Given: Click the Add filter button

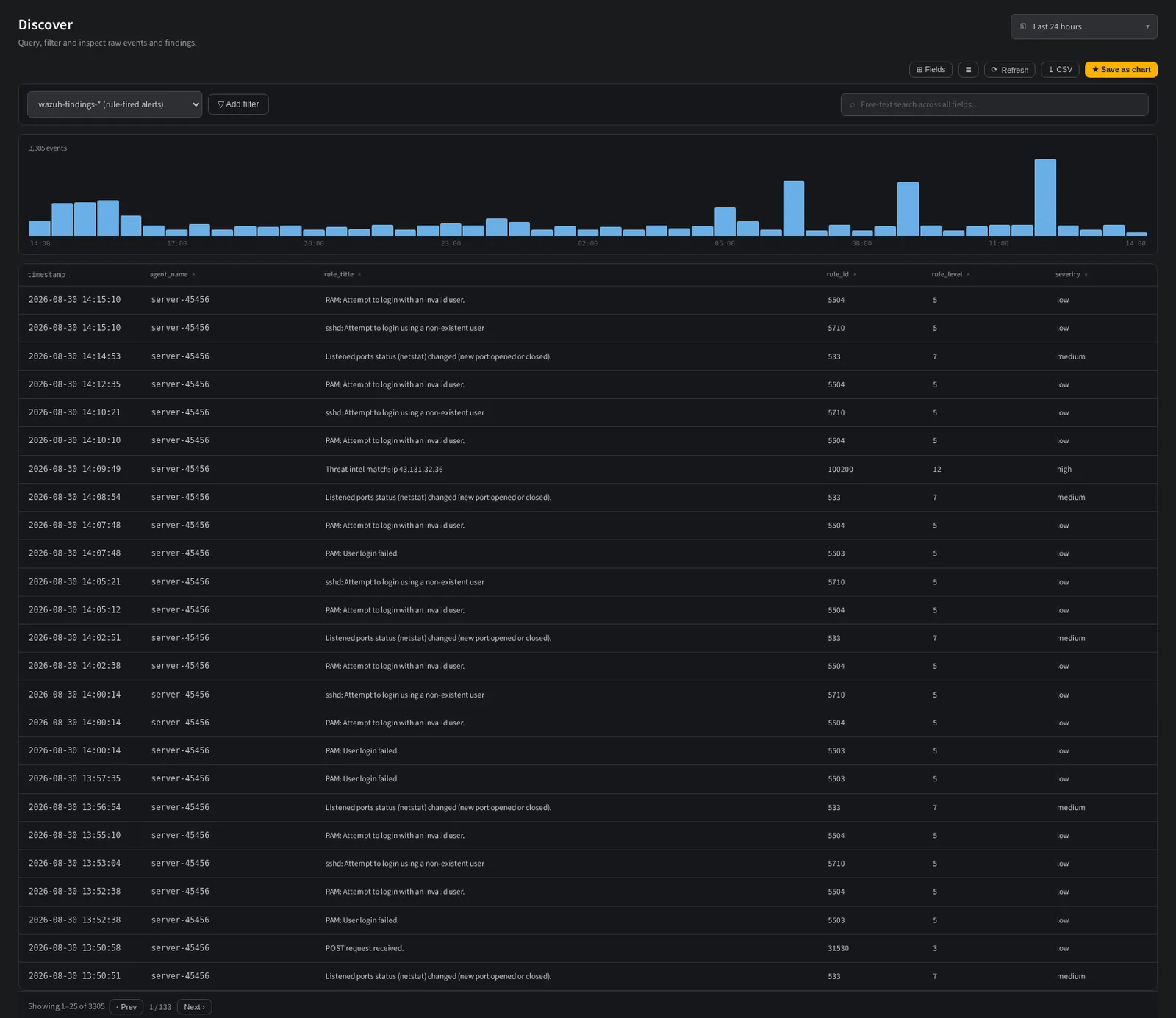Looking at the screenshot, I should click(238, 104).
